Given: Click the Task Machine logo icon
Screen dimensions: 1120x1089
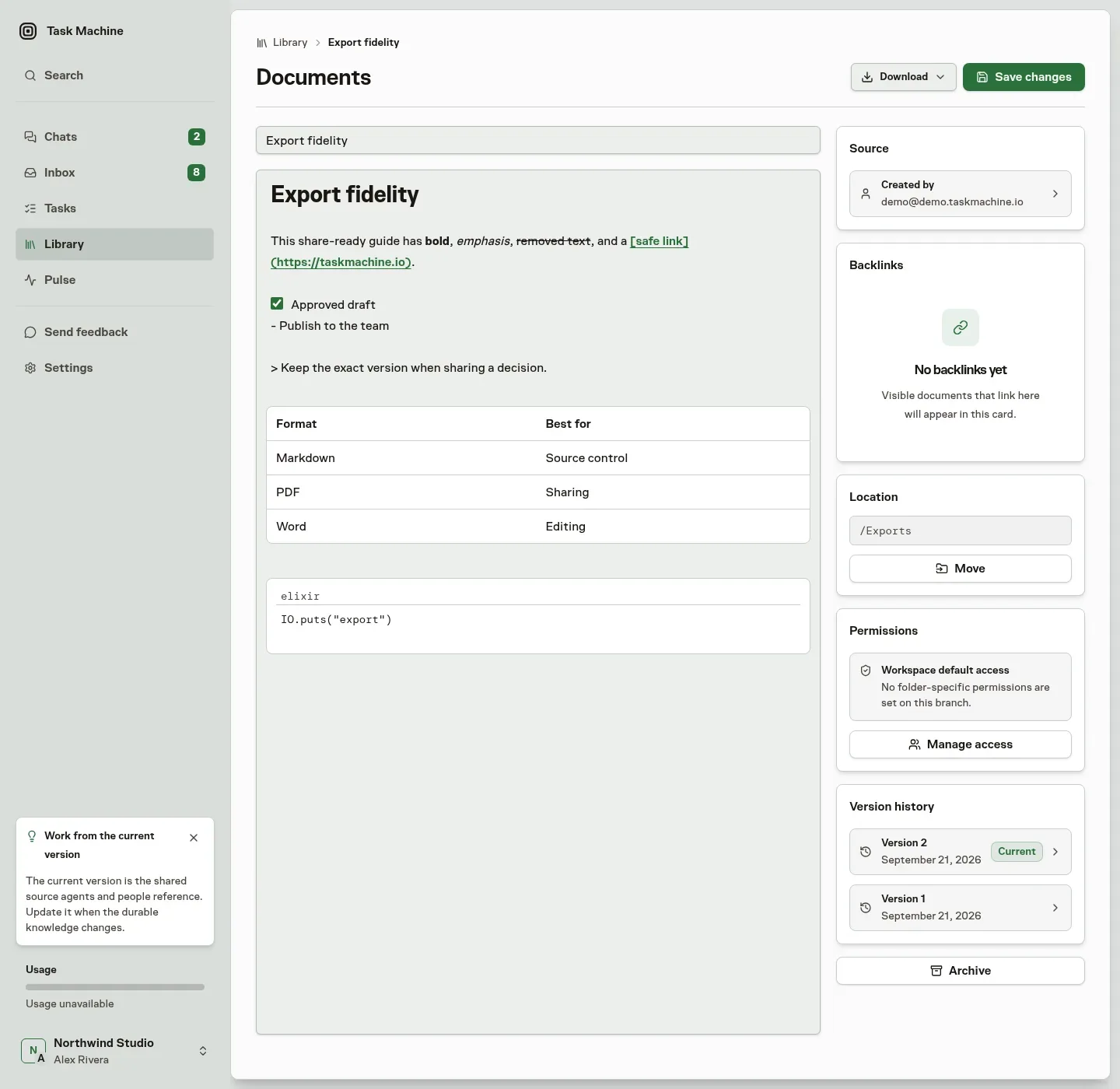Looking at the screenshot, I should [28, 31].
